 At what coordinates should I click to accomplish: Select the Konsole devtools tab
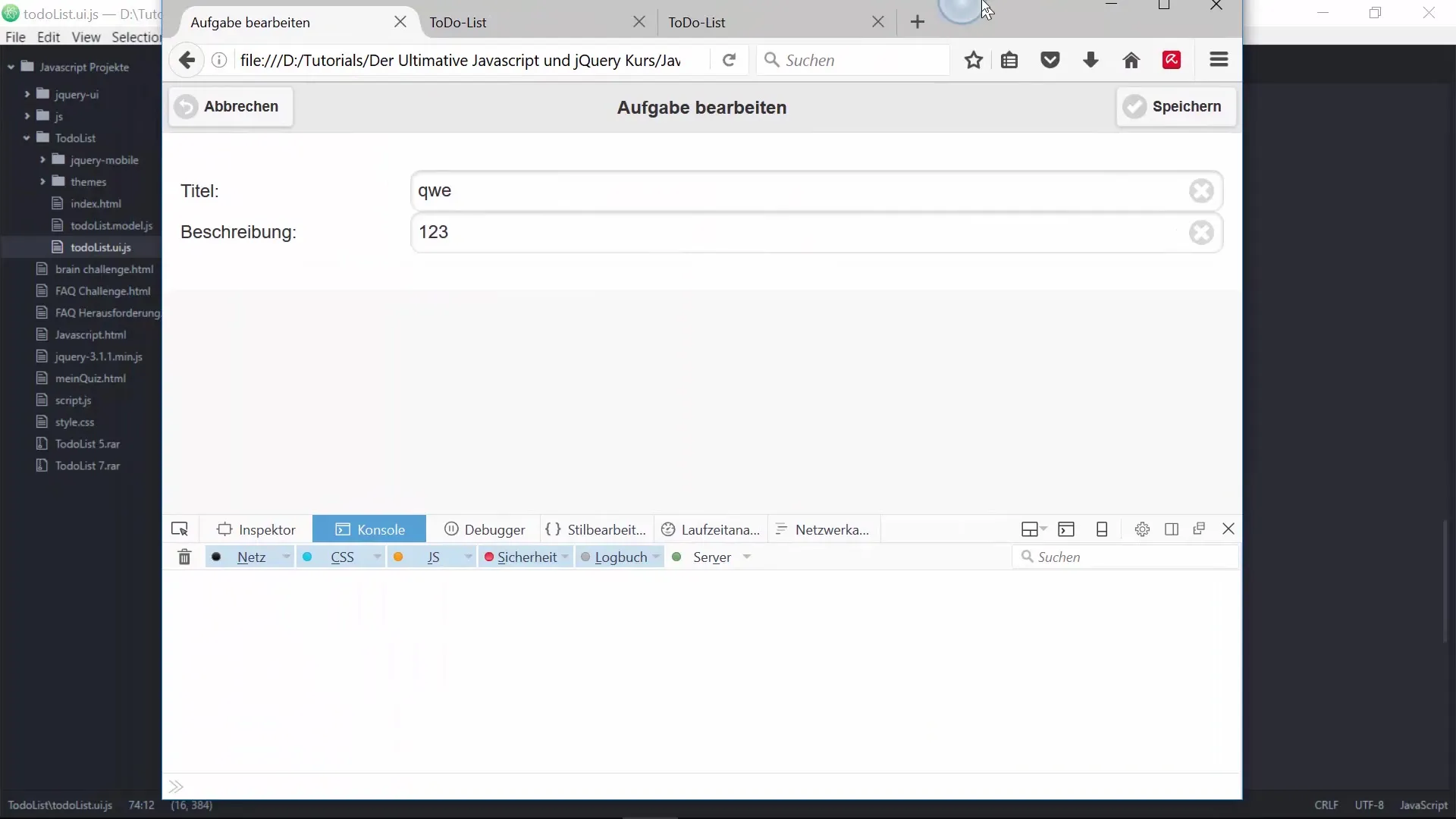pyautogui.click(x=369, y=529)
